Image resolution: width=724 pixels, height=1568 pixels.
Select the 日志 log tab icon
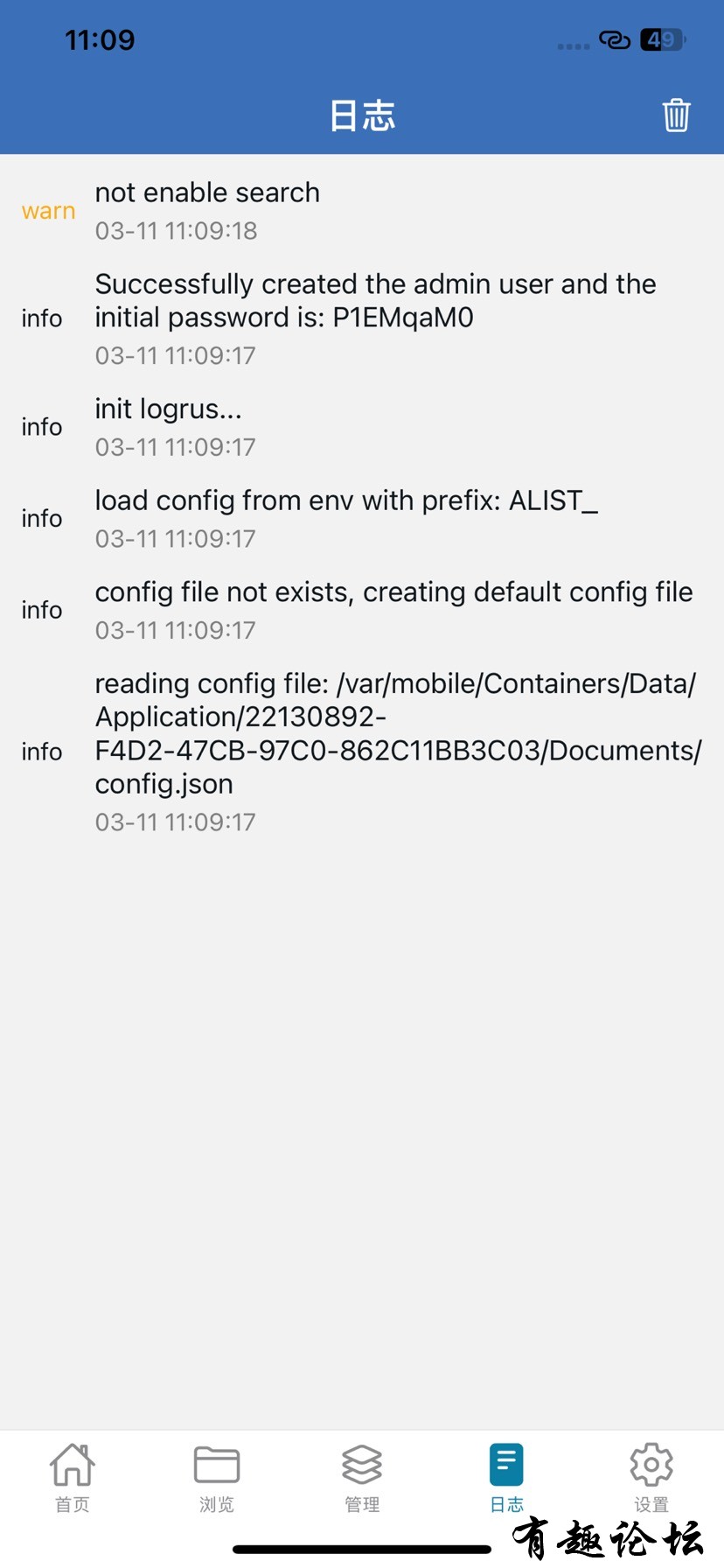(x=506, y=1464)
